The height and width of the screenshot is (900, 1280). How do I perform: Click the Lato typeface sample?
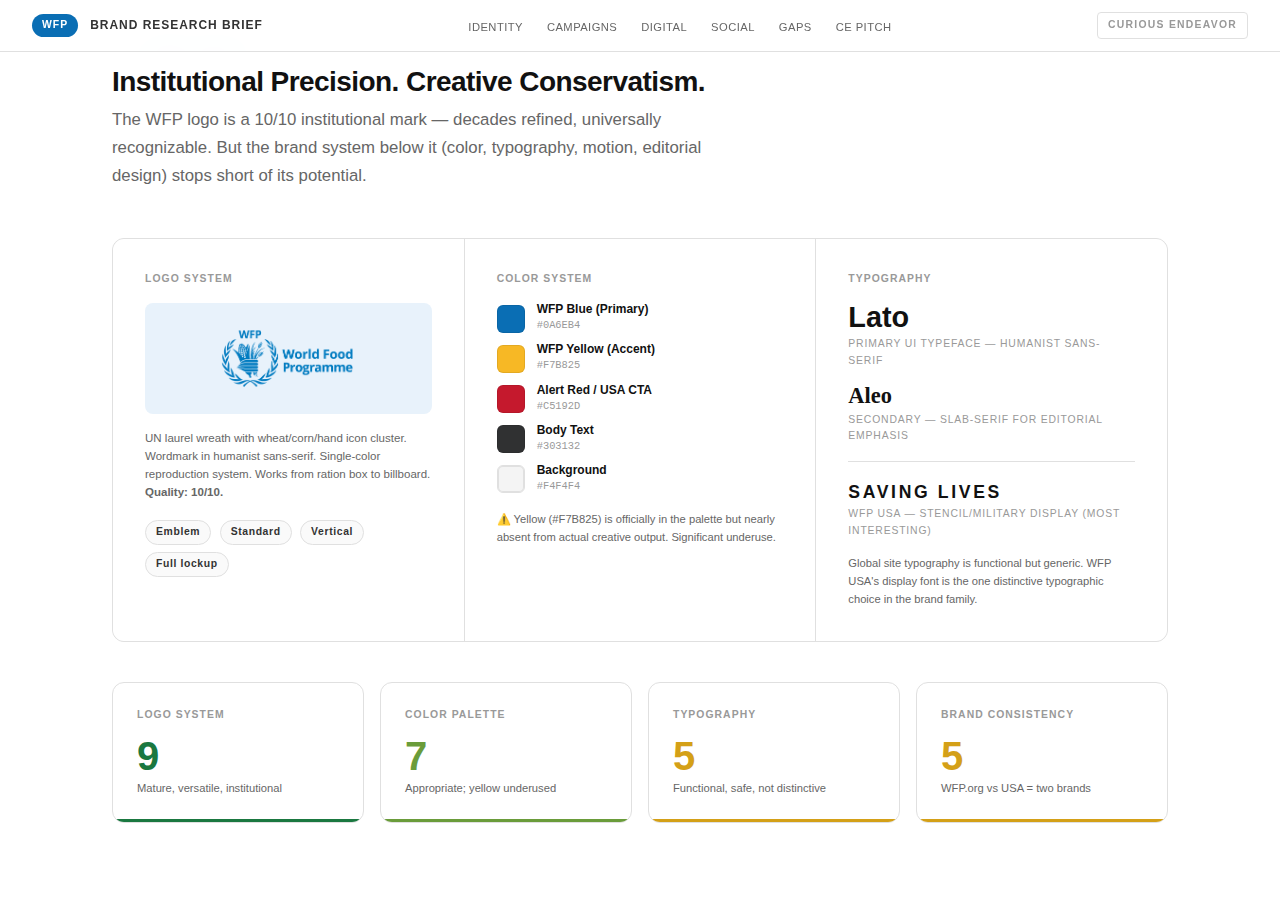(878, 317)
